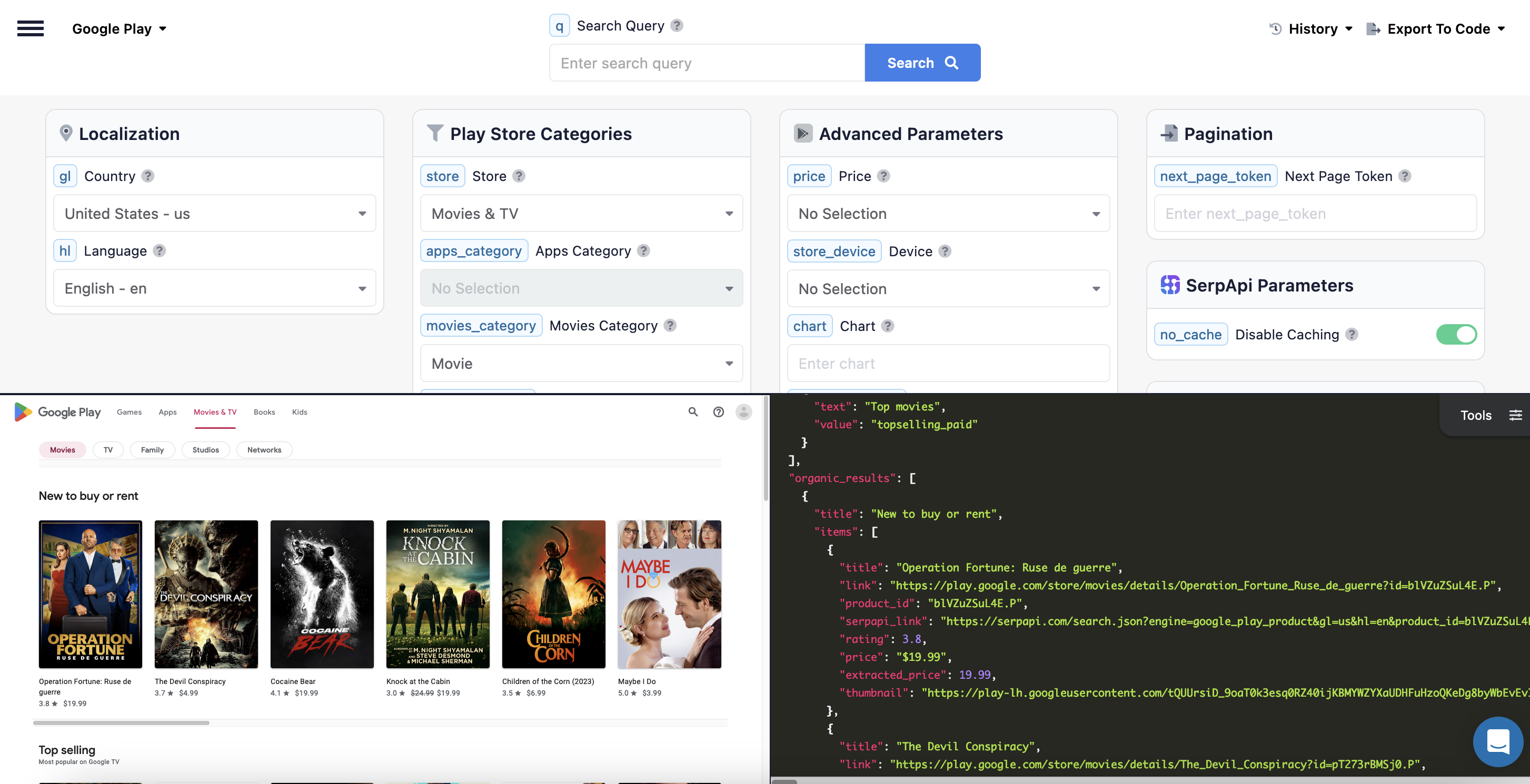Open the chat support bubble

1498,742
